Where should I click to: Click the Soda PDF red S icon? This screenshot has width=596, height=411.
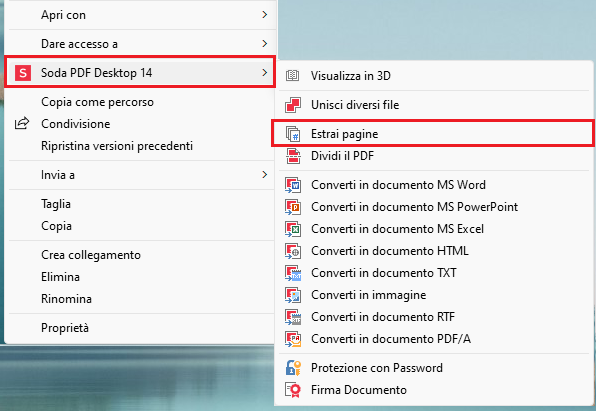pyautogui.click(x=23, y=72)
